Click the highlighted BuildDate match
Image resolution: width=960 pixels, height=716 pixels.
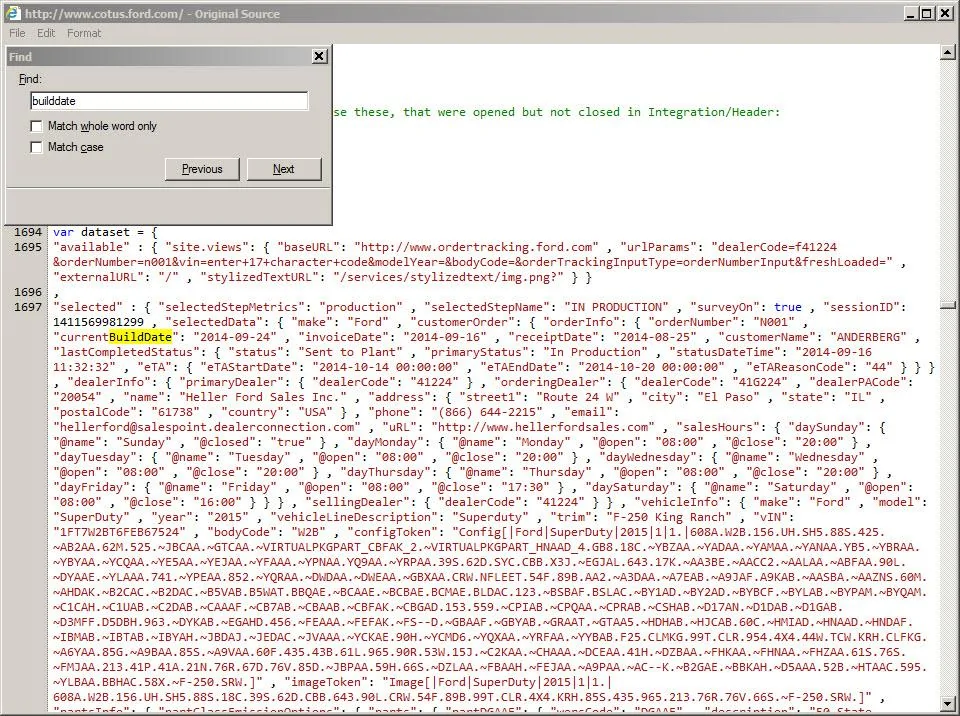pyautogui.click(x=140, y=337)
